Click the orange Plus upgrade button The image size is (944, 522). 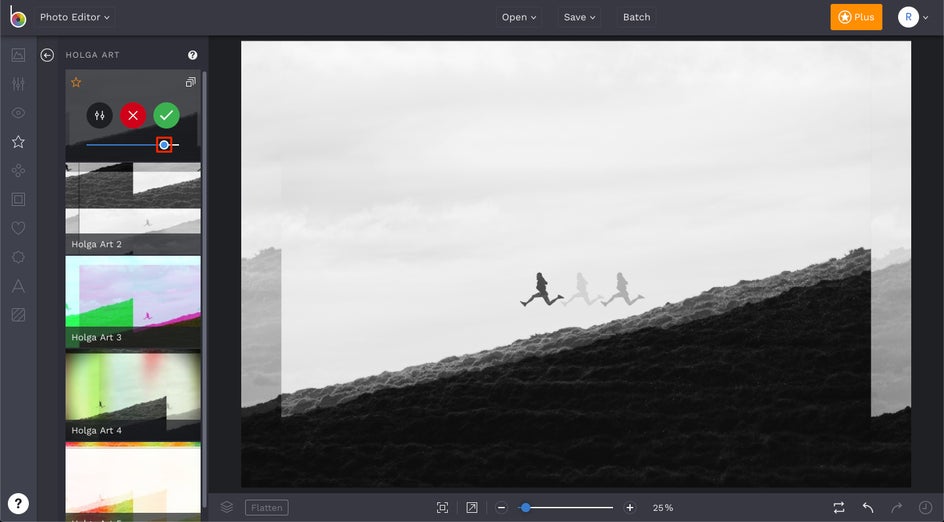click(x=856, y=17)
